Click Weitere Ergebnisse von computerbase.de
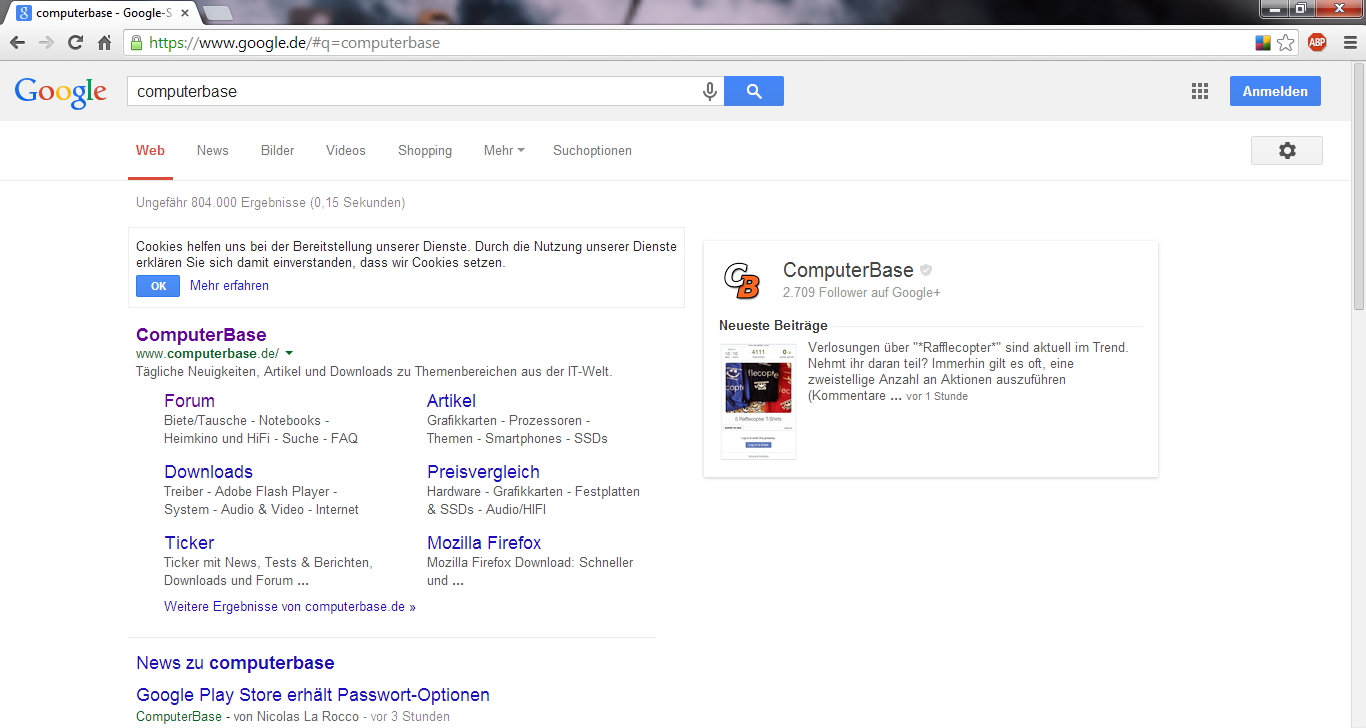The height and width of the screenshot is (728, 1366). 290,607
